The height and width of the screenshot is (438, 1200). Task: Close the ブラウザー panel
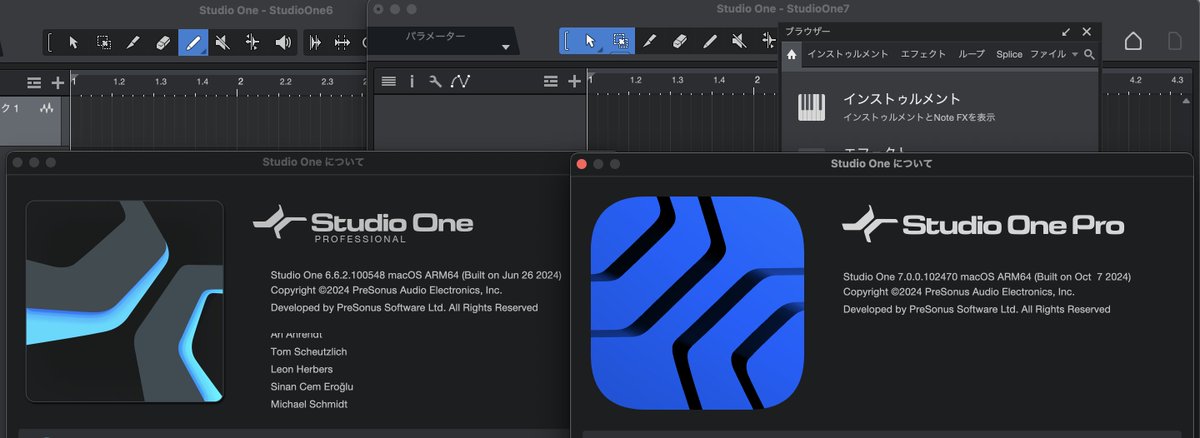click(x=1087, y=32)
